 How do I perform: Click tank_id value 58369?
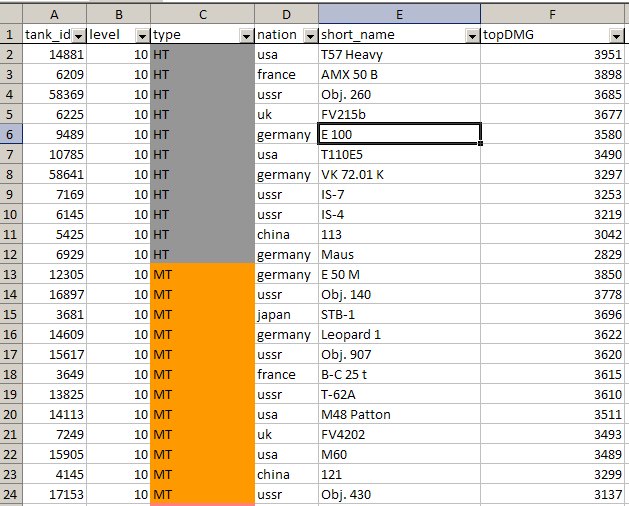coord(55,94)
